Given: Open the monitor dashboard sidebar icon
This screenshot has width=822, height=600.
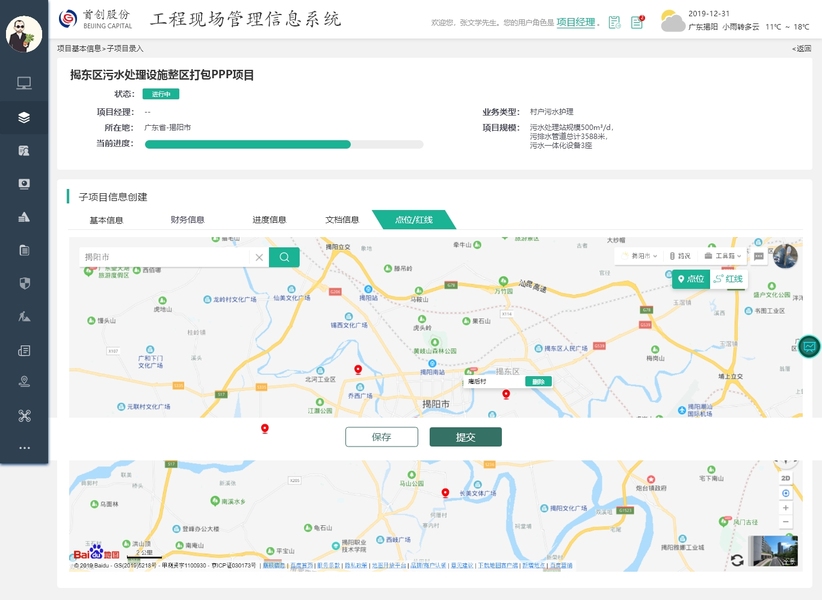Looking at the screenshot, I should pos(24,83).
